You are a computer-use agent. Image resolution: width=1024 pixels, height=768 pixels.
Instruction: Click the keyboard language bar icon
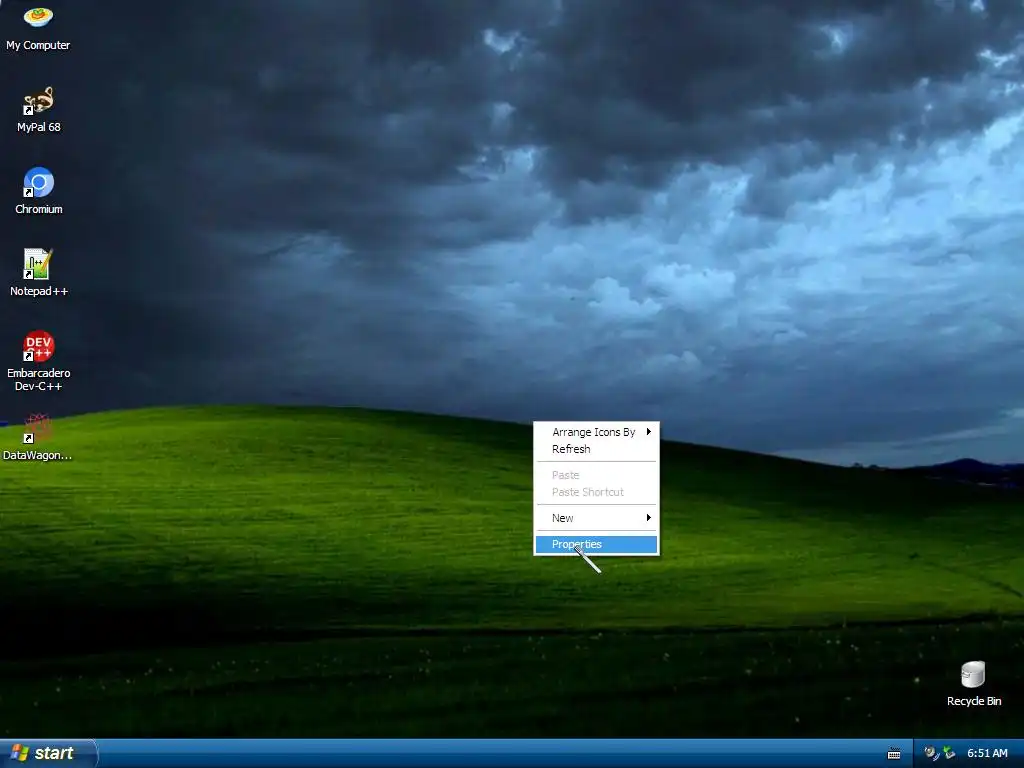[x=894, y=754]
